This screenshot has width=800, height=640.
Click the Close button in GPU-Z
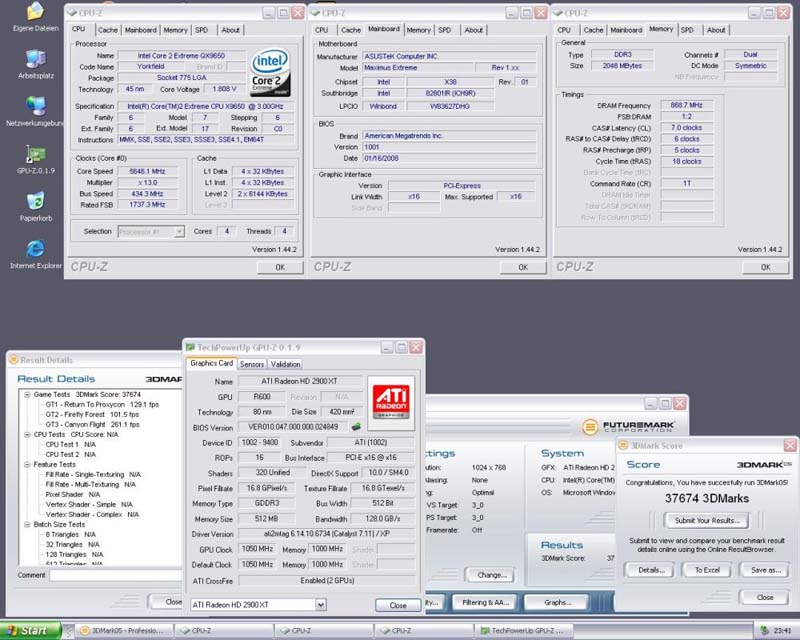[x=398, y=605]
